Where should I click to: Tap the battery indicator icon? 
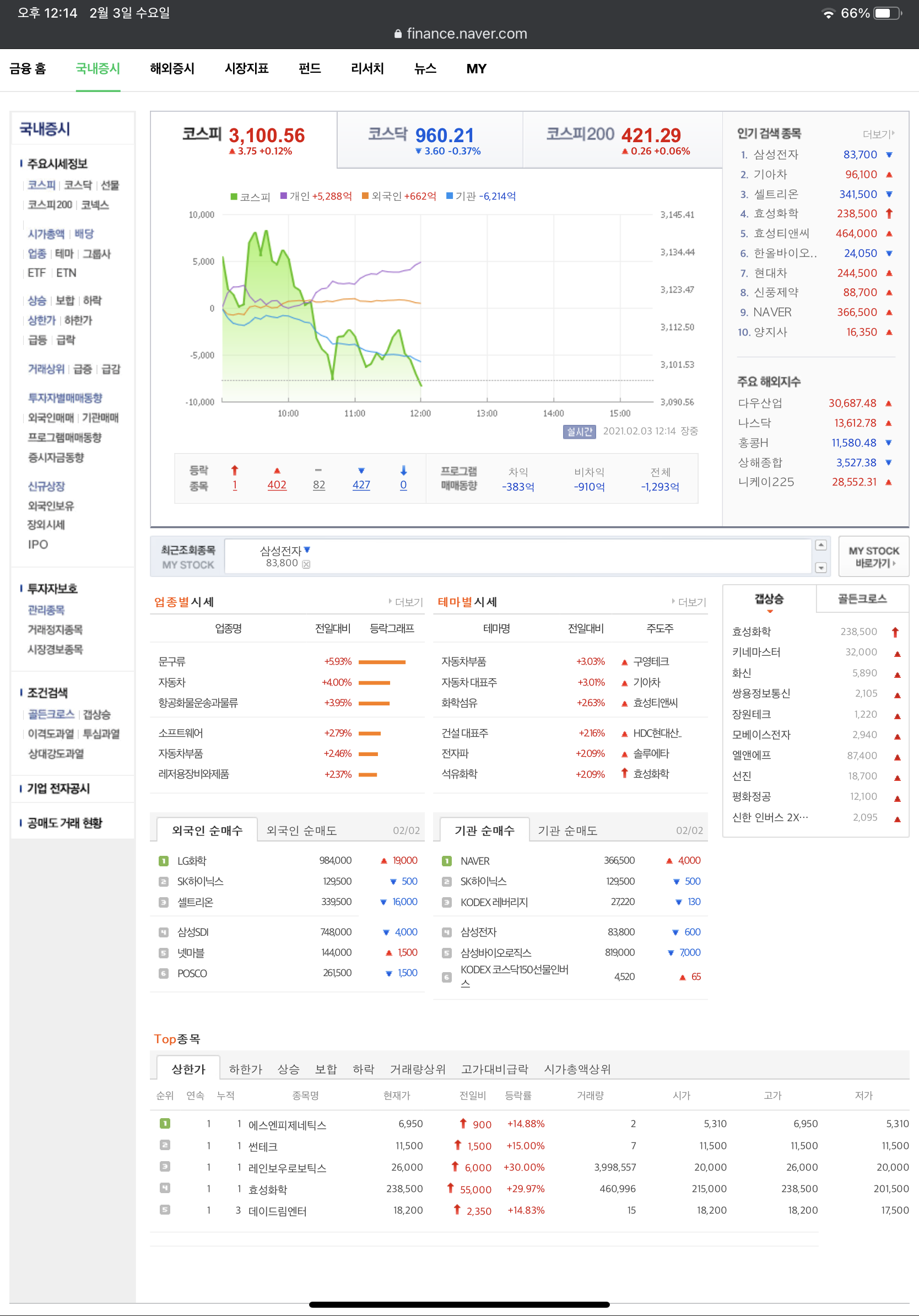(x=888, y=13)
